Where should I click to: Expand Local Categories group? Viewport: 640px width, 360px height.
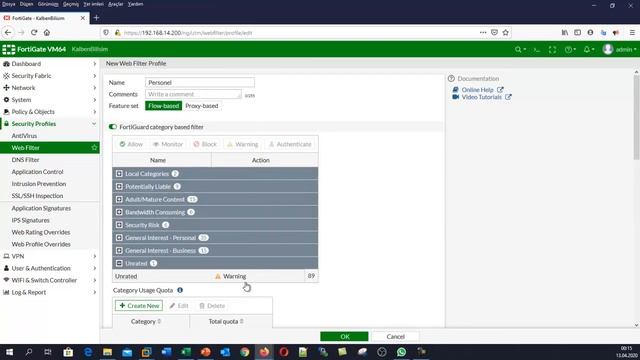(x=119, y=174)
